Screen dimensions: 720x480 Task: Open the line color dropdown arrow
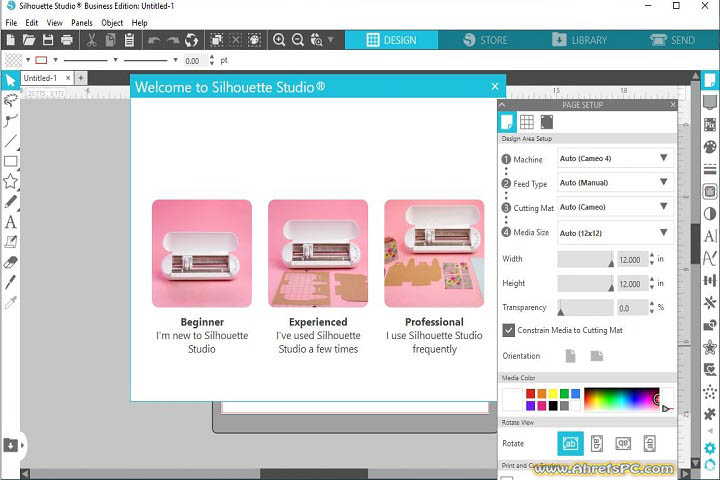56,60
